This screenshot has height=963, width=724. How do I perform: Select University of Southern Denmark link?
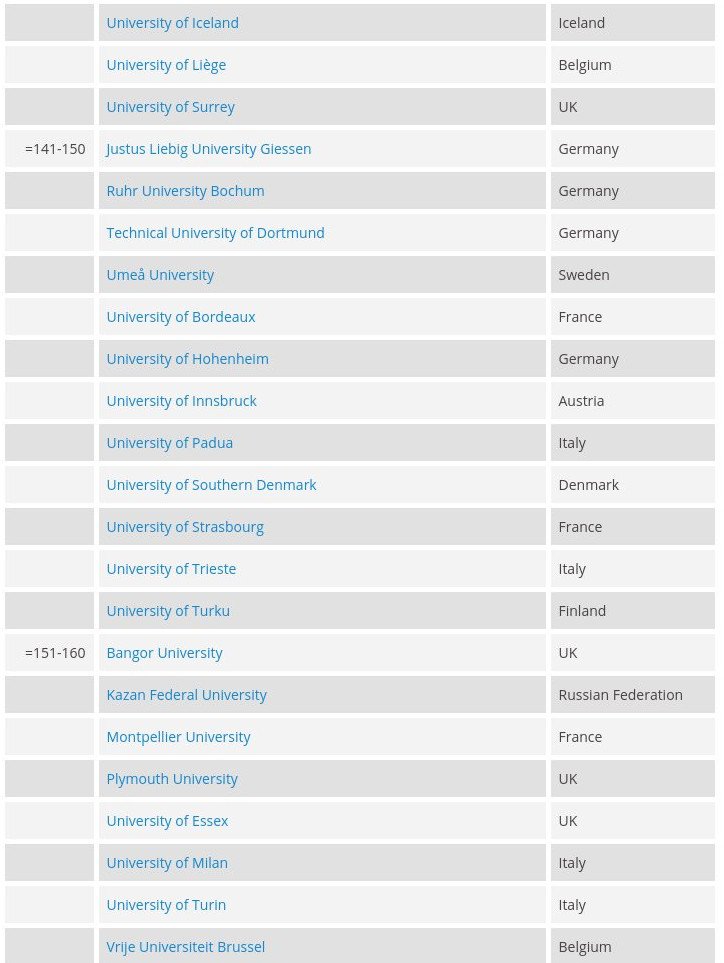pos(211,485)
